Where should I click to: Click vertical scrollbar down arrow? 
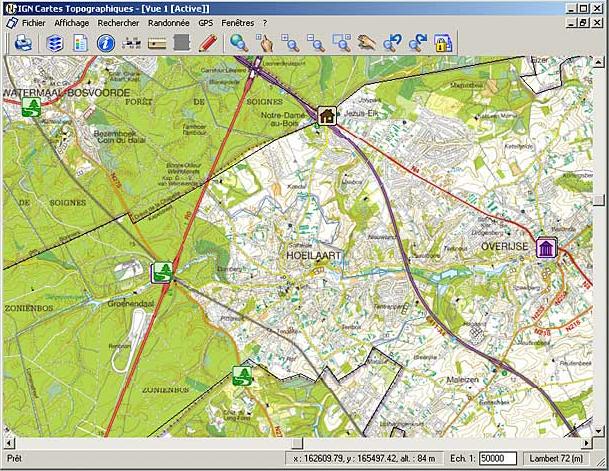point(598,430)
